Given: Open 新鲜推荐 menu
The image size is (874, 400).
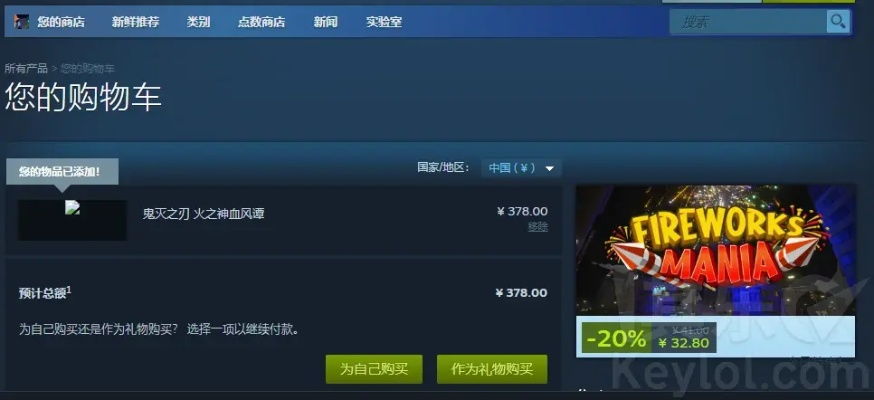Looking at the screenshot, I should [135, 22].
